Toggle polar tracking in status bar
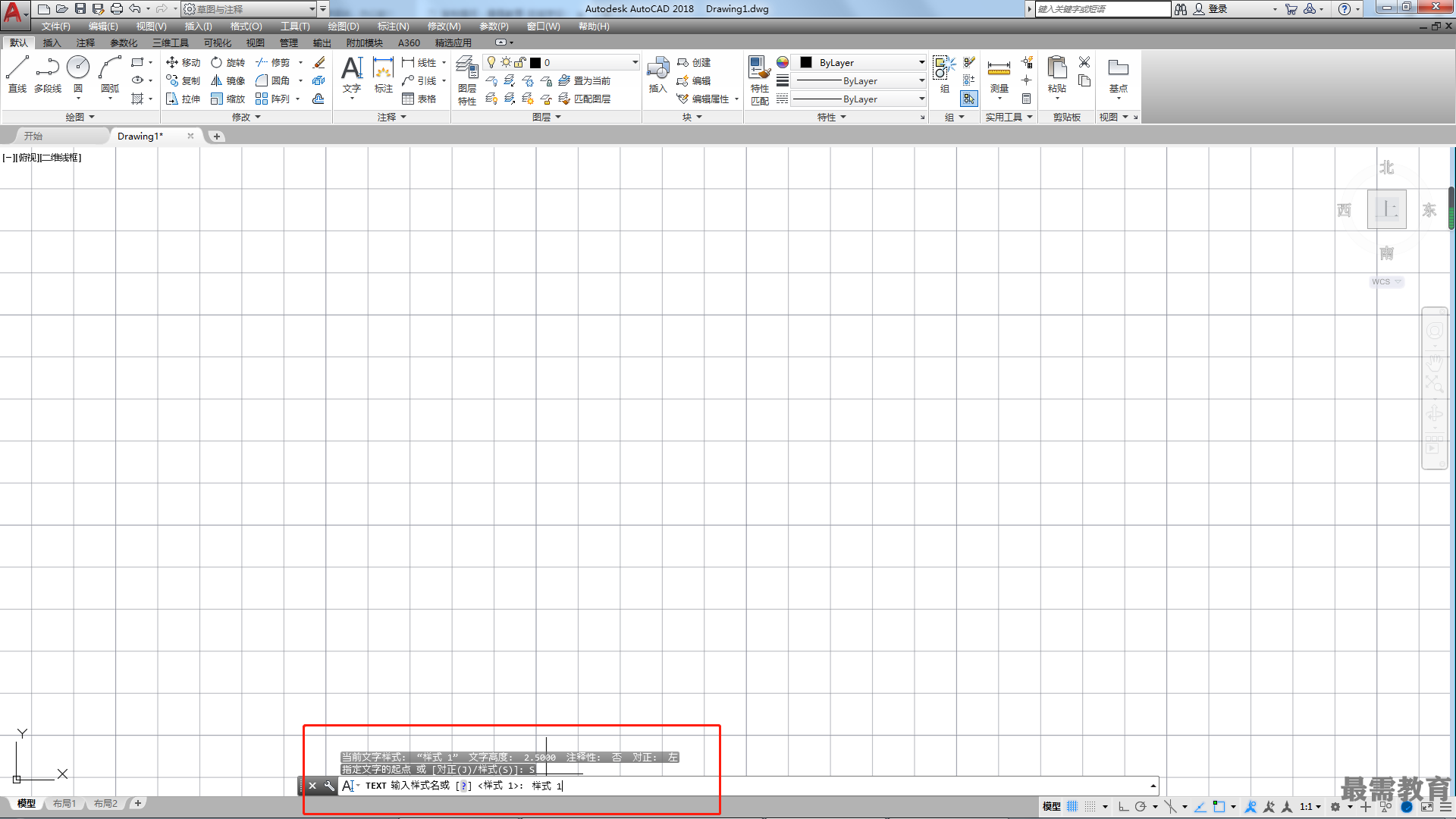This screenshot has height=819, width=1456. point(1141,807)
